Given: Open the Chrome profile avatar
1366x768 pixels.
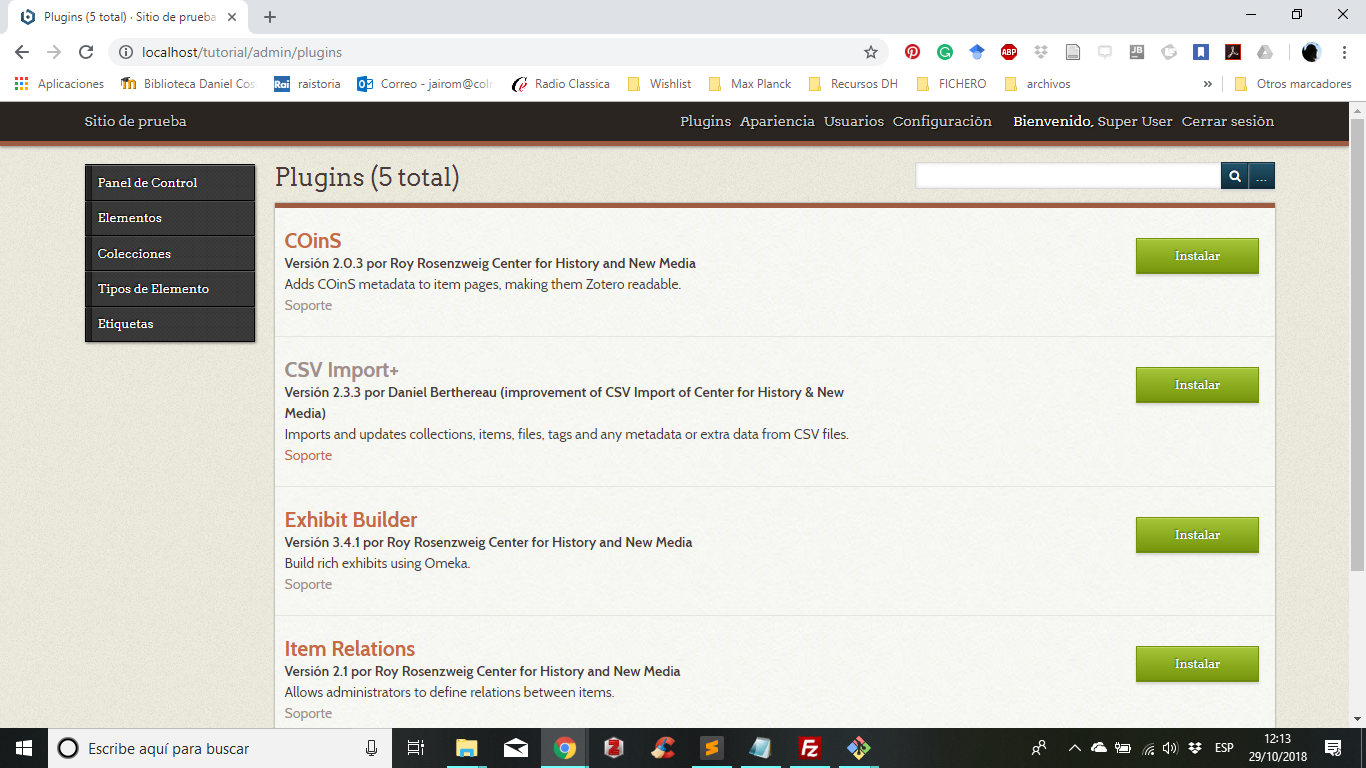Looking at the screenshot, I should tap(1310, 51).
